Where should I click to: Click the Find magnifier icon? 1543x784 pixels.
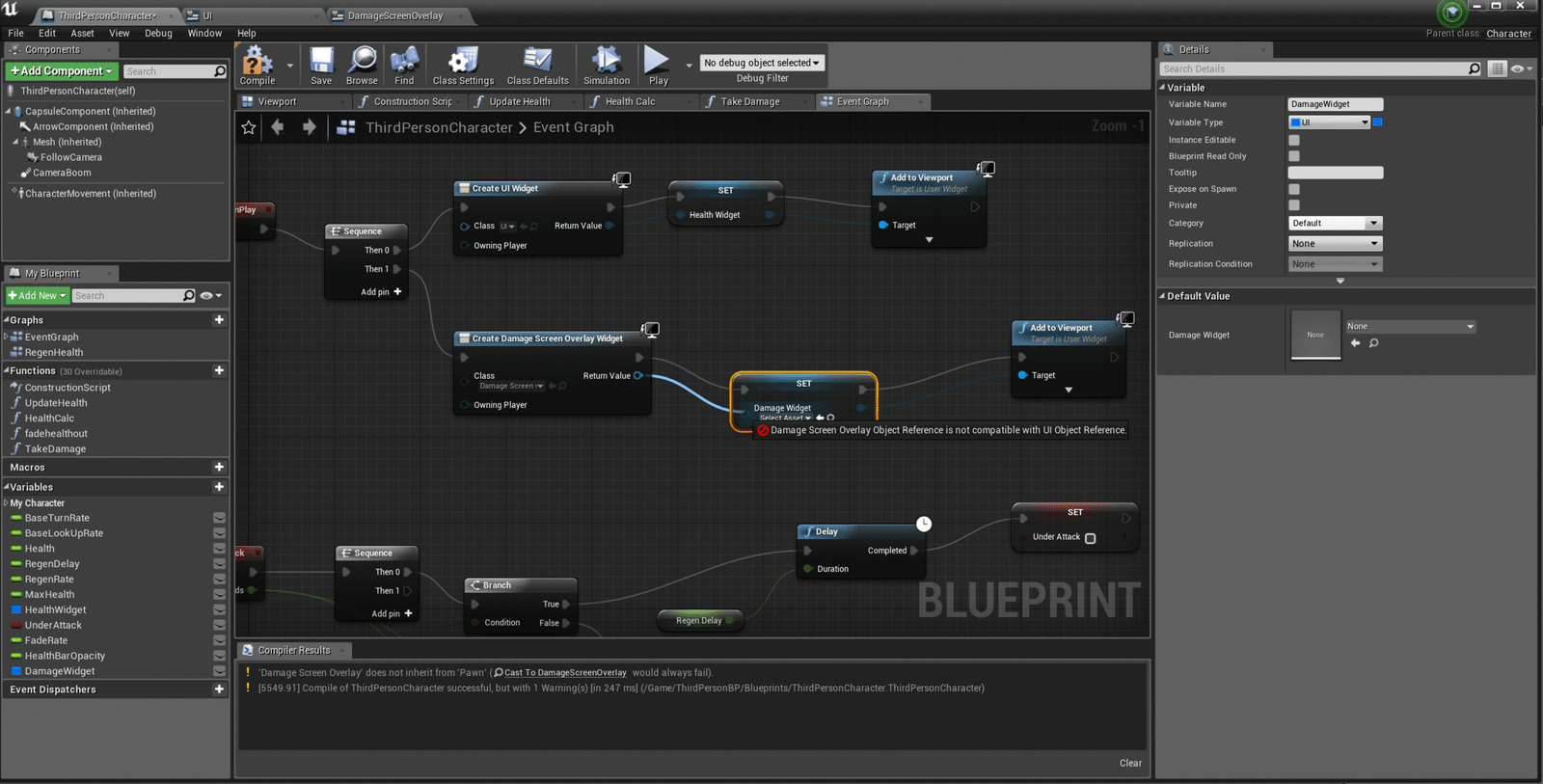coord(404,64)
